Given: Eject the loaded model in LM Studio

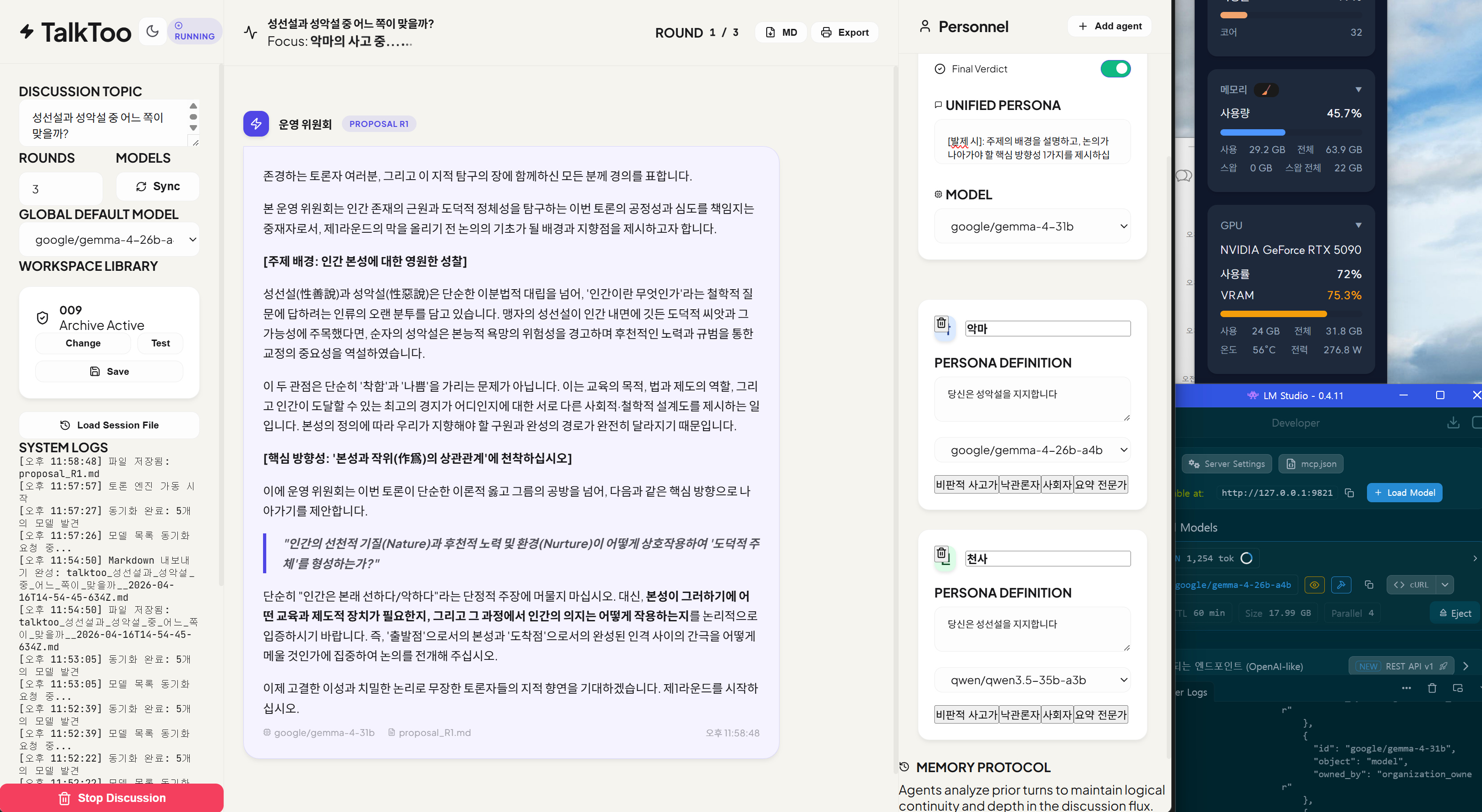Looking at the screenshot, I should coord(1455,613).
